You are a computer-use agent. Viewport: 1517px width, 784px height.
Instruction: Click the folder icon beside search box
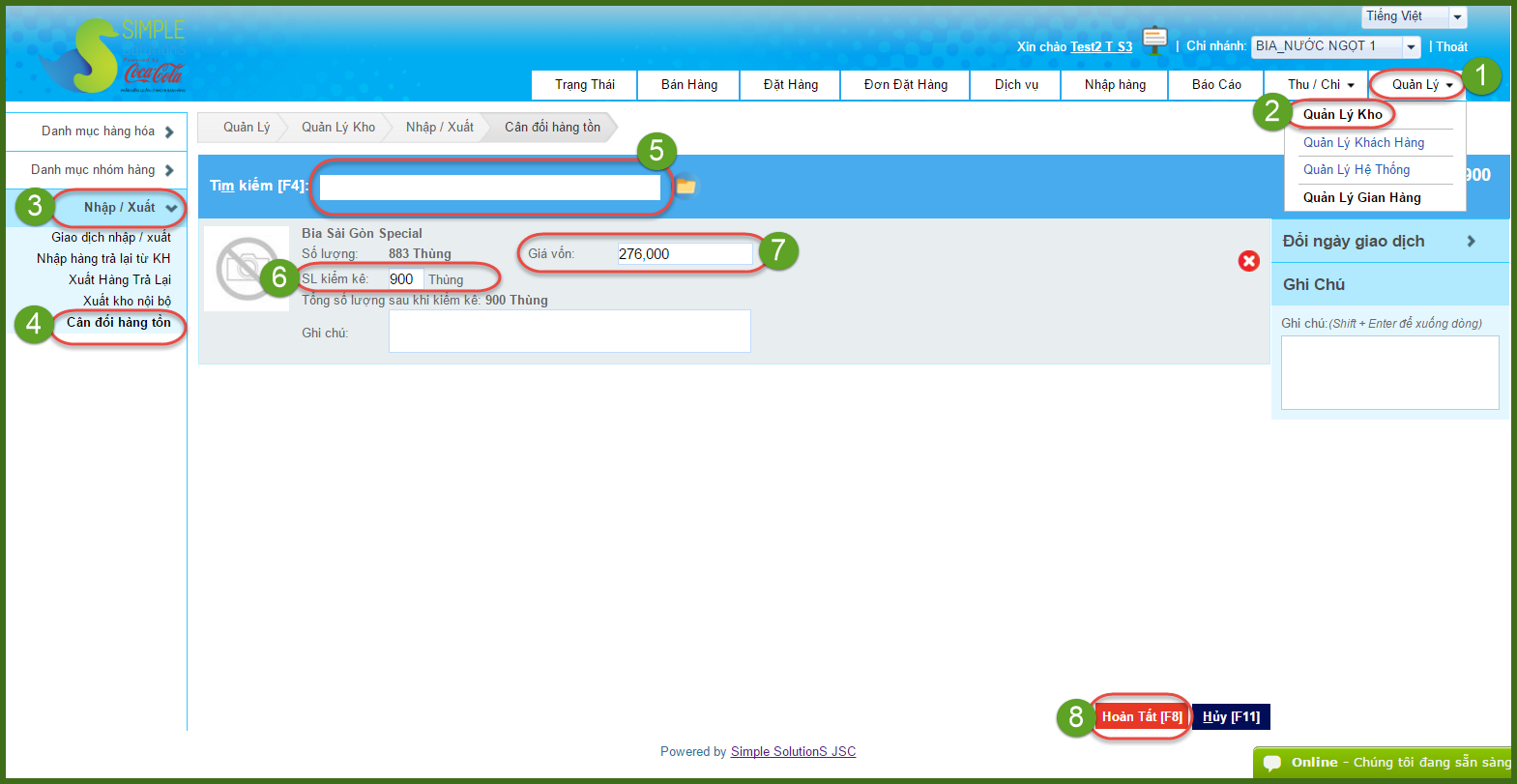(x=686, y=186)
